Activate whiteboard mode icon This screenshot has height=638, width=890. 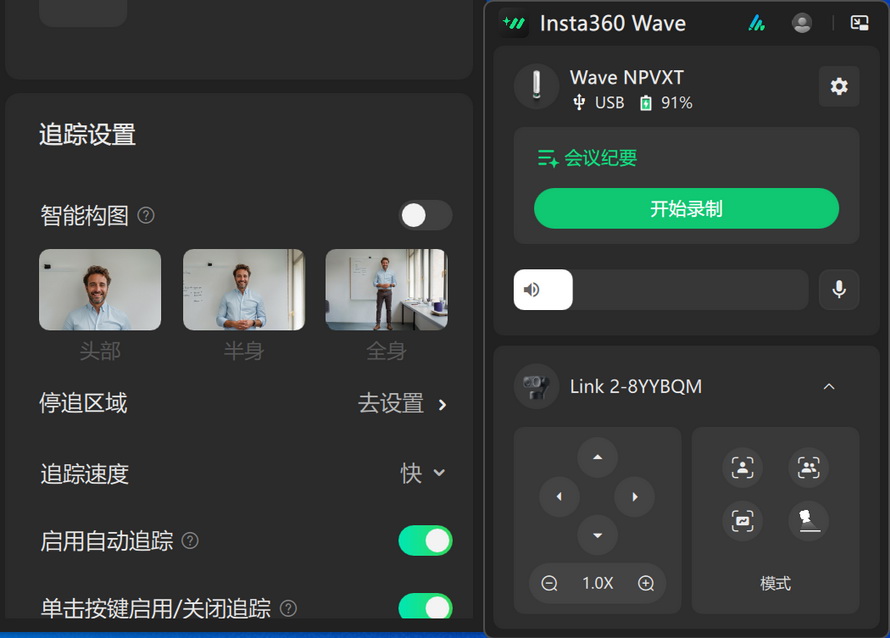(742, 520)
